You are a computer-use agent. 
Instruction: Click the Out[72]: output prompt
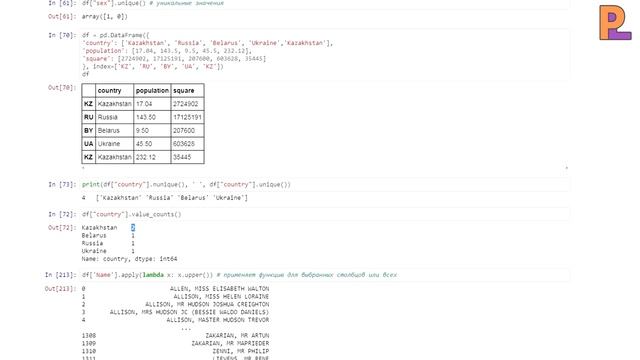(62, 228)
